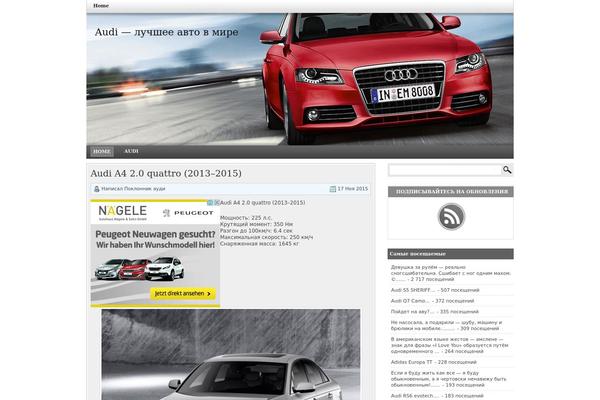Open the Audi S5 SHERIFF popular post
Image resolution: width=600 pixels, height=400 pixels.
point(413,290)
